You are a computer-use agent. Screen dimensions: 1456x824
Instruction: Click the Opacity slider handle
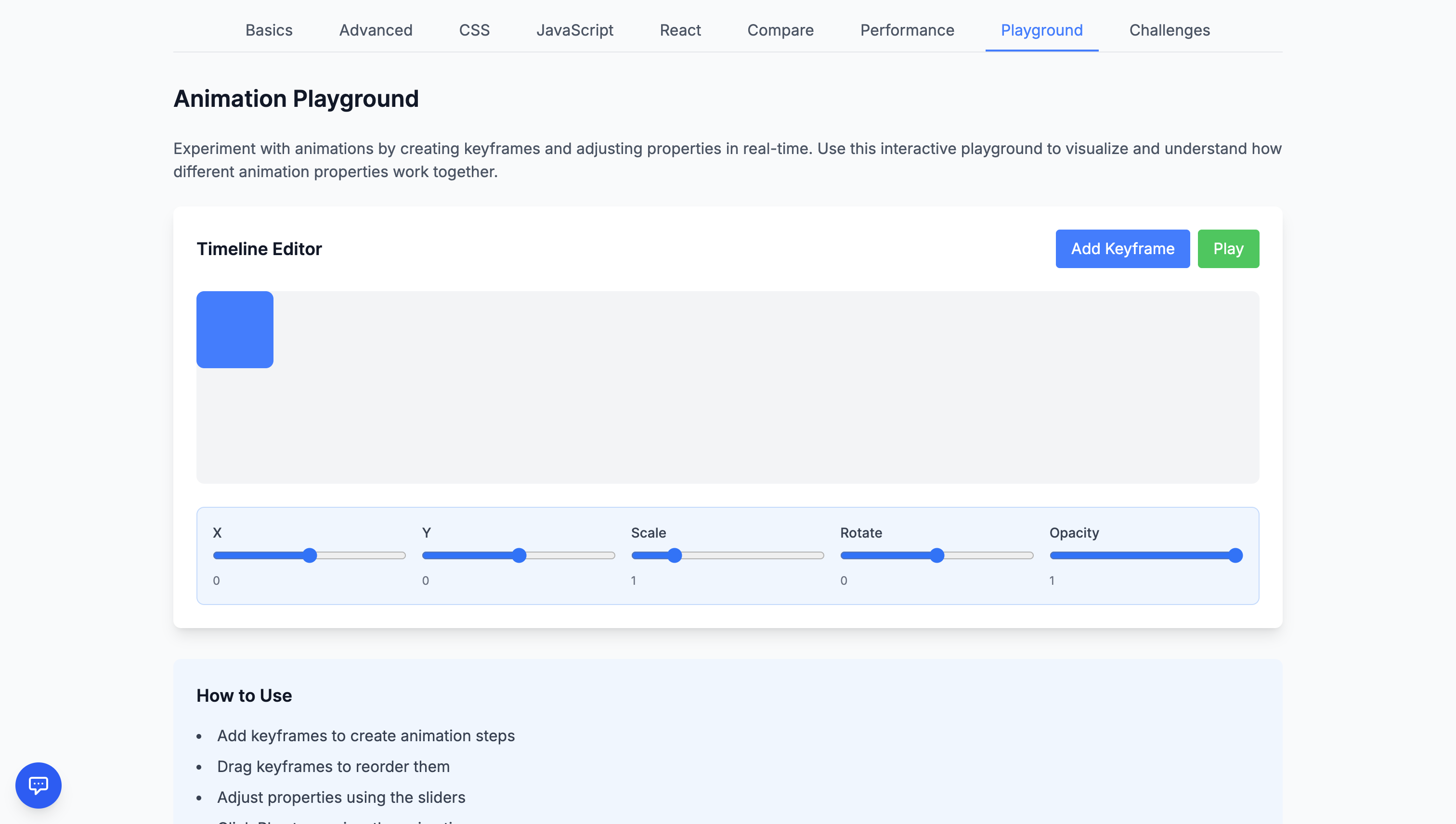coord(1235,555)
